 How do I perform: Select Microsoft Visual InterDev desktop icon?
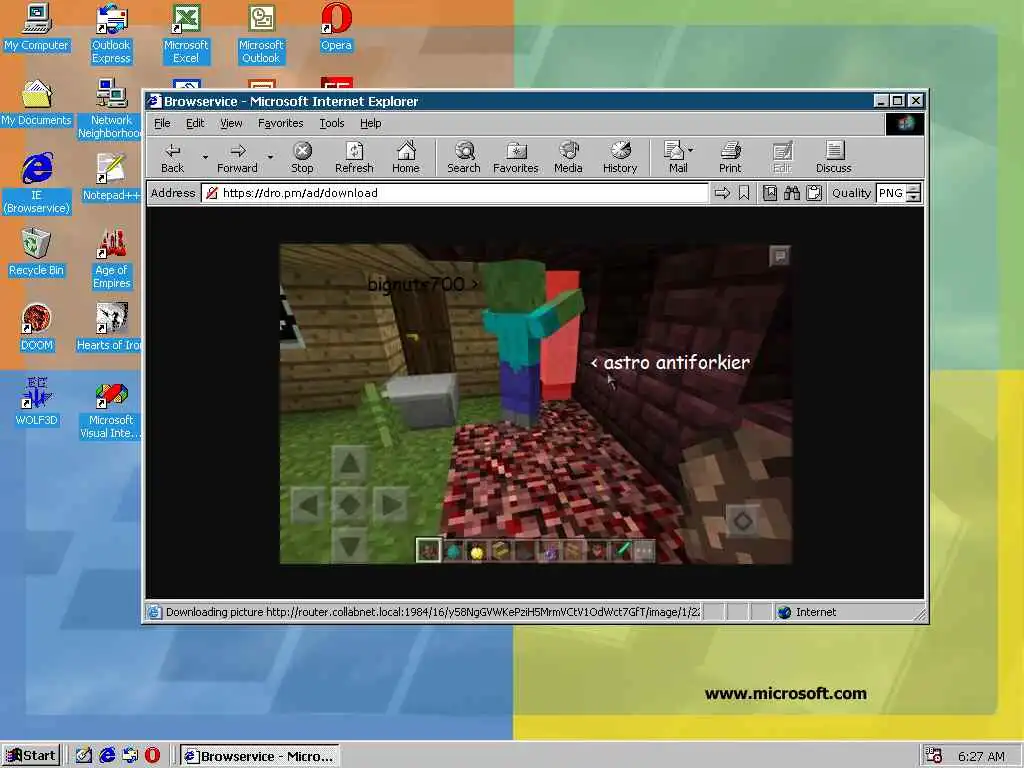point(110,409)
